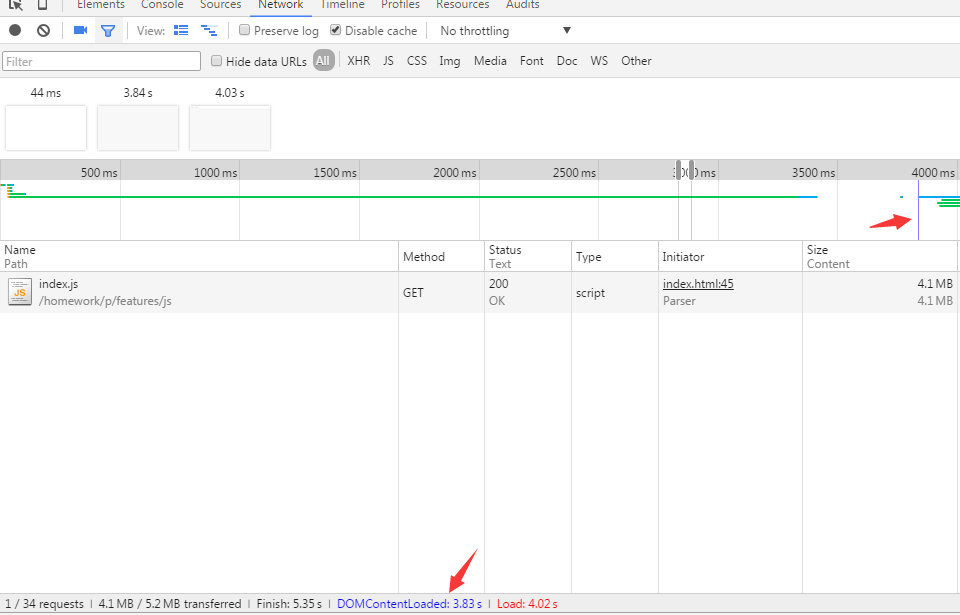Click the clear network log icon
Image resolution: width=960 pixels, height=615 pixels.
click(x=43, y=31)
